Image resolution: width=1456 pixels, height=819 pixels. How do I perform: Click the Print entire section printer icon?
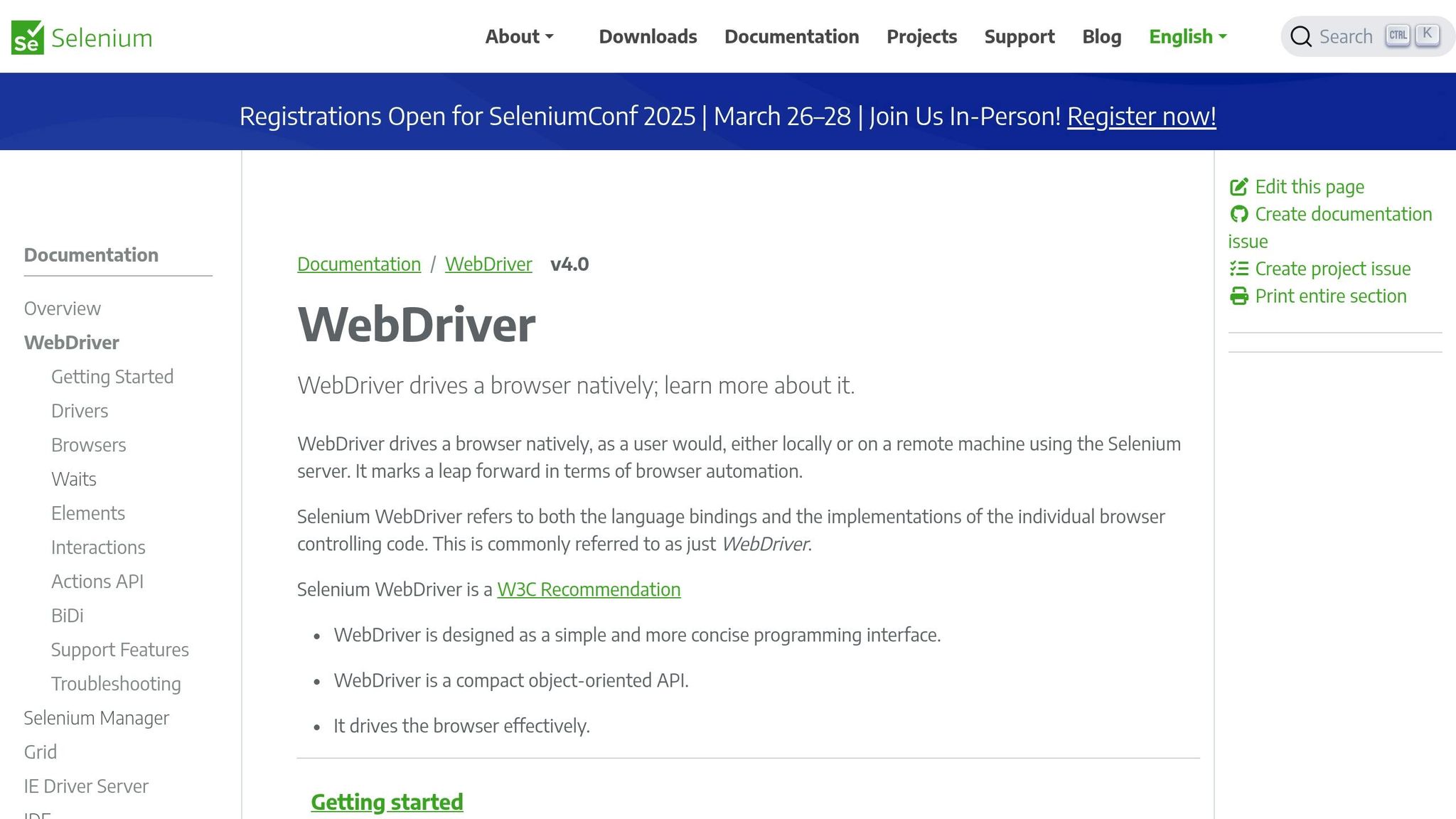[1240, 296]
